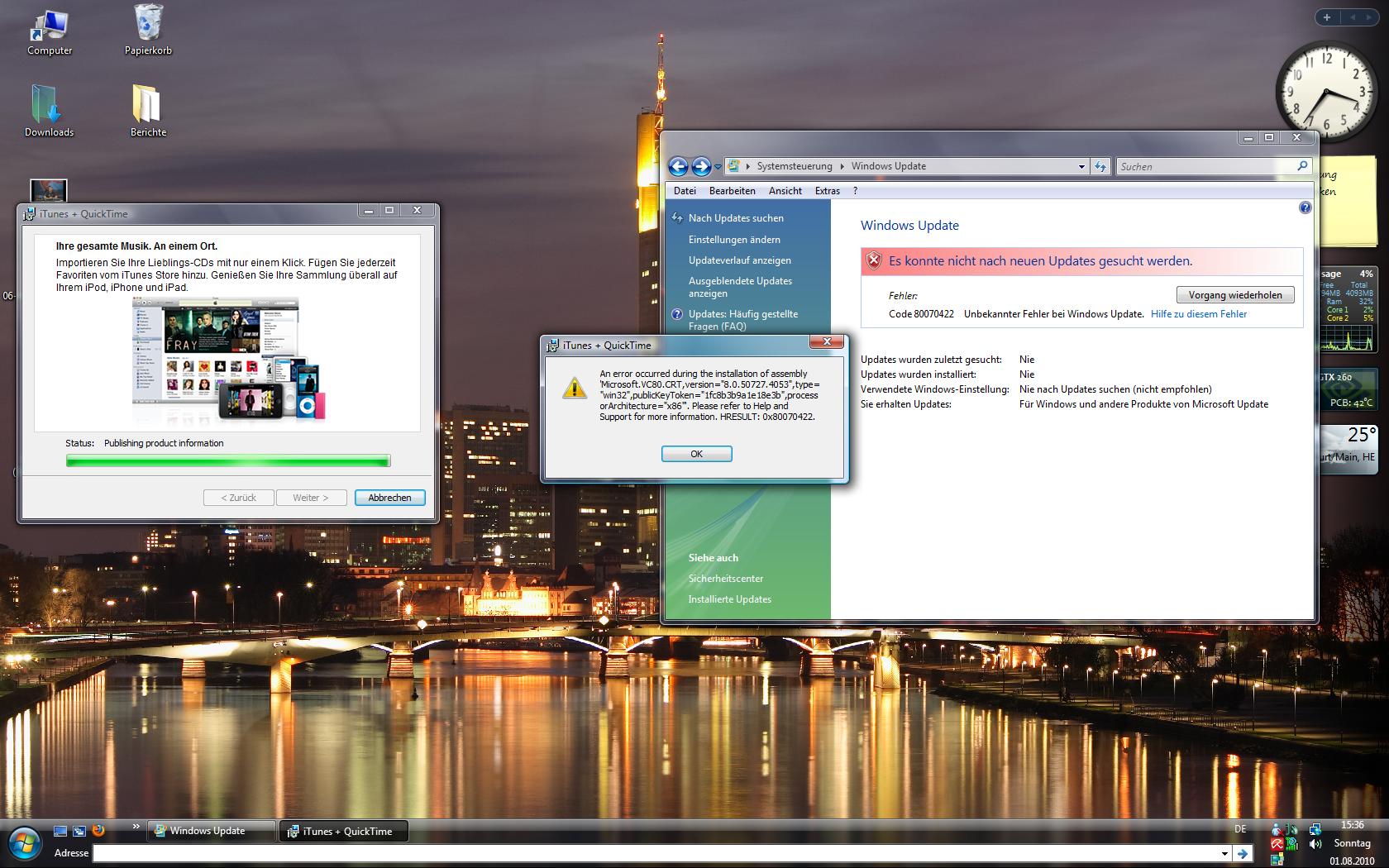The width and height of the screenshot is (1389, 868).
Task: Click the Windows Sidebar tray icon
Action: click(x=1277, y=860)
